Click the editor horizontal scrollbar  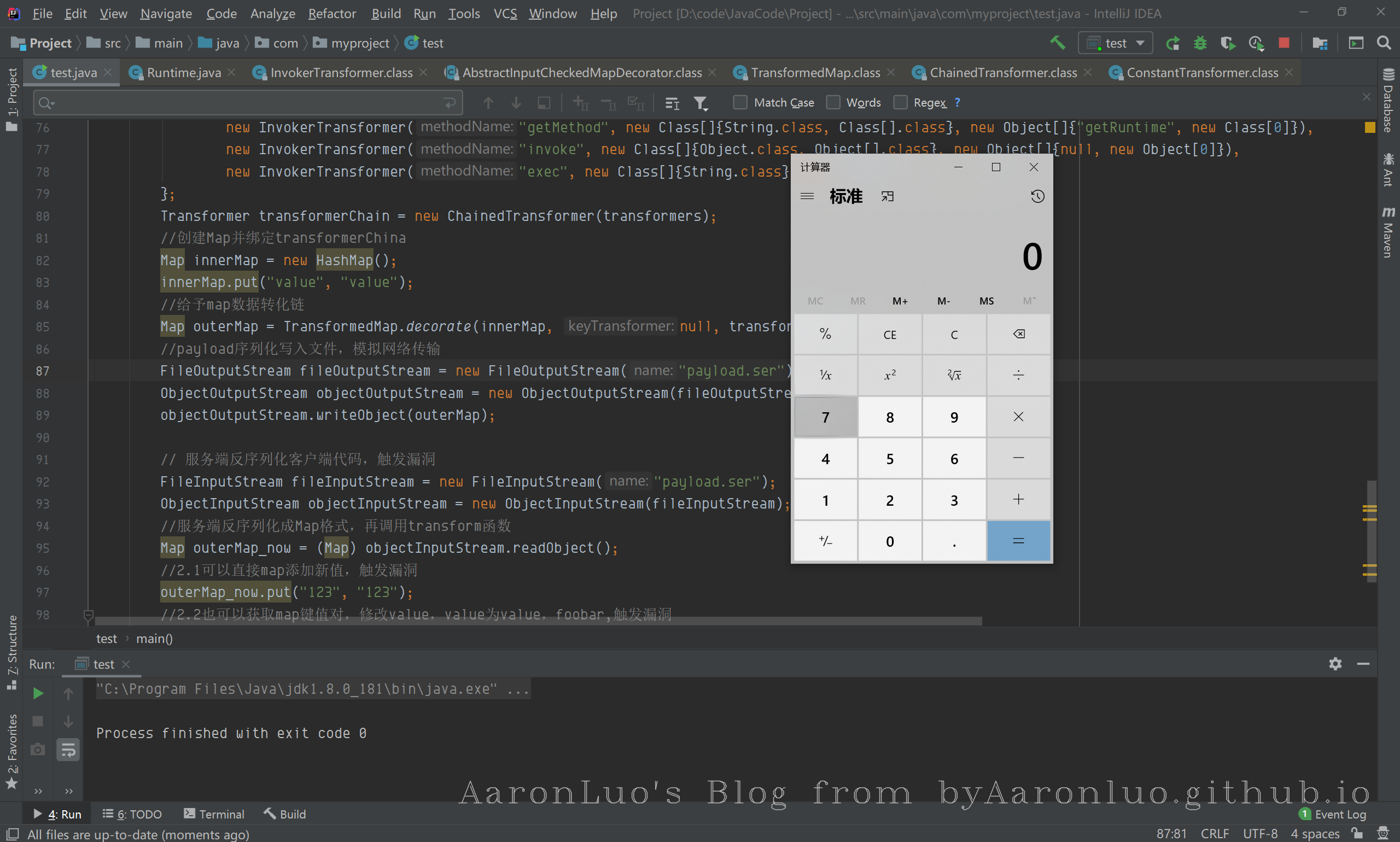point(538,621)
